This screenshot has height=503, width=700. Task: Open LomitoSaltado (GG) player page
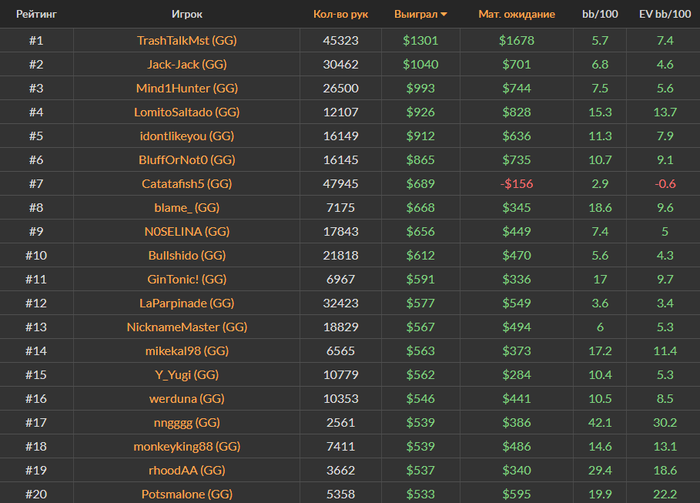click(x=187, y=112)
